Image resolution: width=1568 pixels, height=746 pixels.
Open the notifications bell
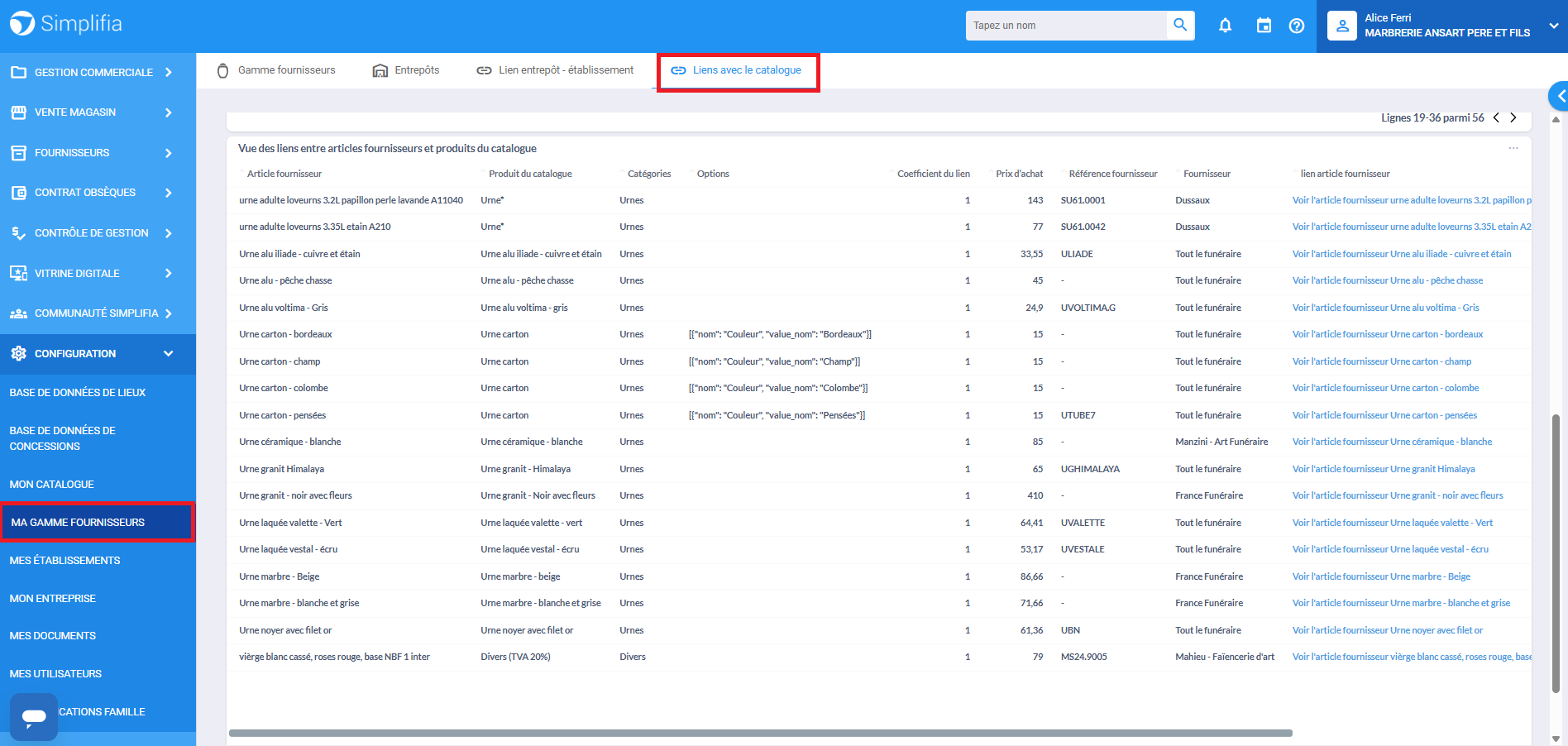pos(1225,26)
